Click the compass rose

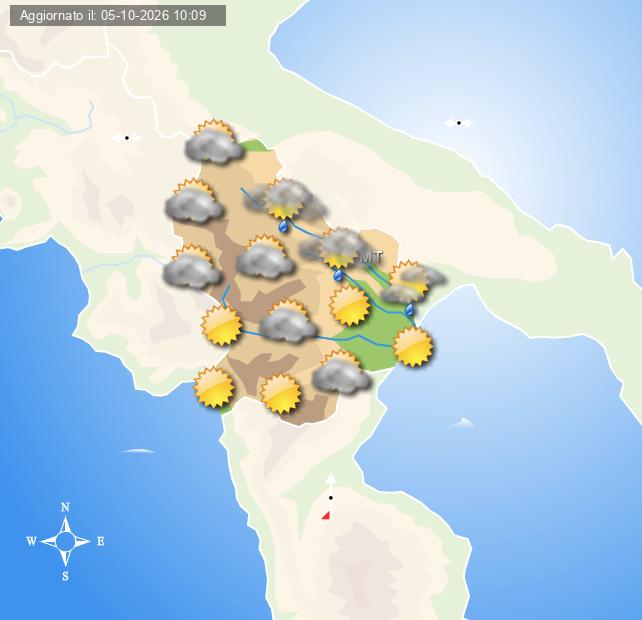click(66, 541)
